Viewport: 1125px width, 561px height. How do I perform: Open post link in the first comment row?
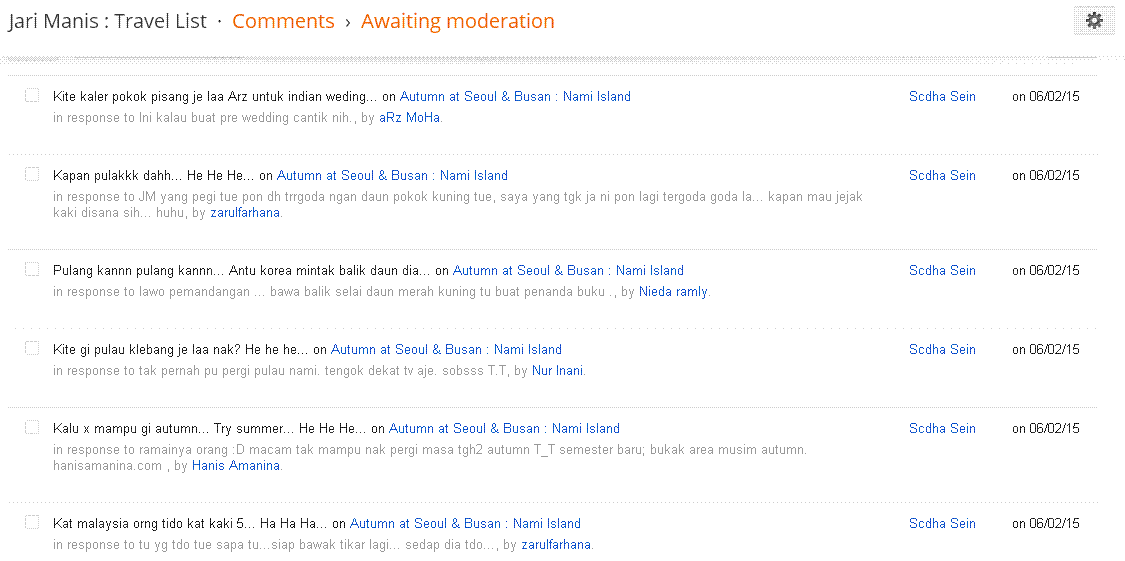pos(515,96)
